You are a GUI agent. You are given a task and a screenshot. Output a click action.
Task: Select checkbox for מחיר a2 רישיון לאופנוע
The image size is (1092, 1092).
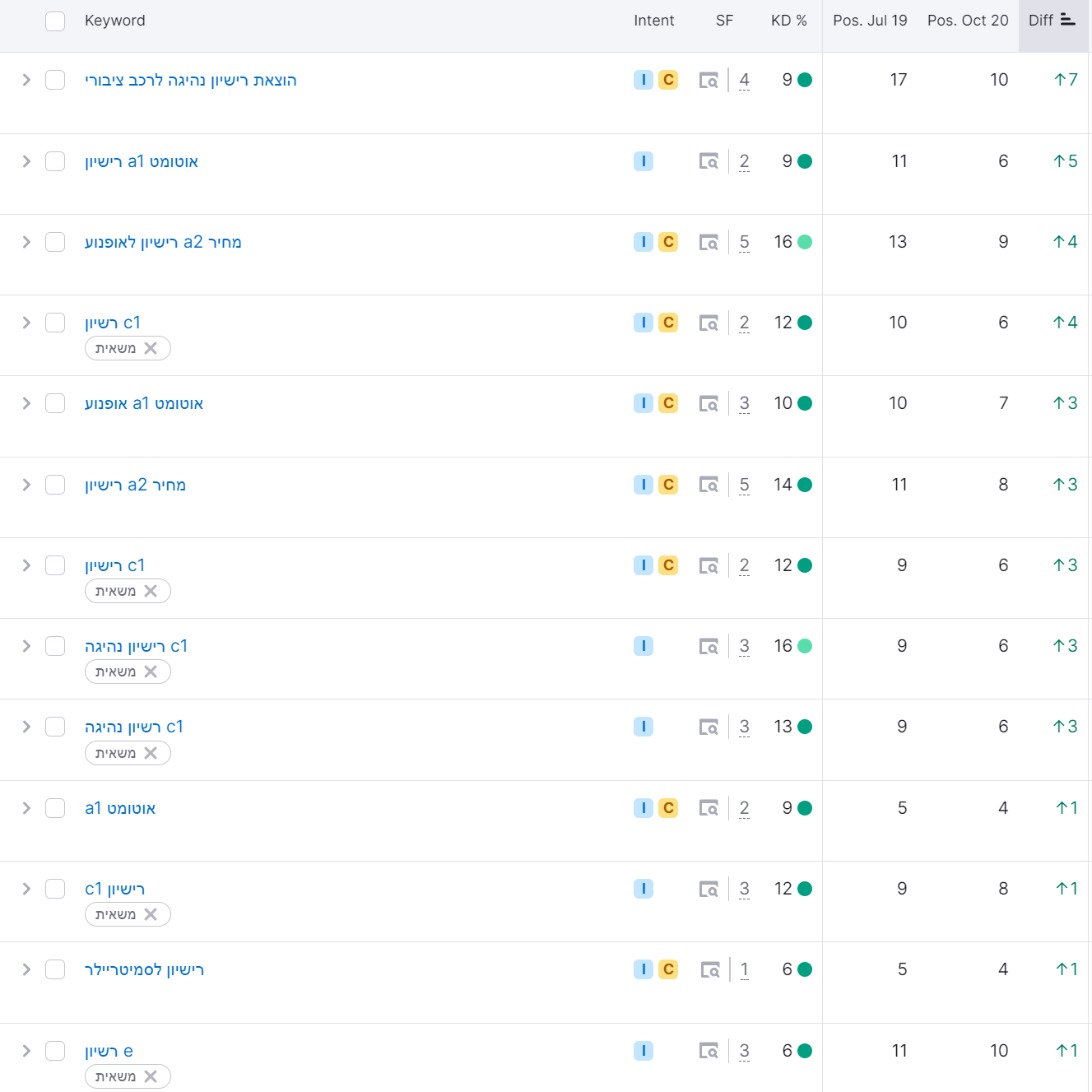pyautogui.click(x=55, y=242)
